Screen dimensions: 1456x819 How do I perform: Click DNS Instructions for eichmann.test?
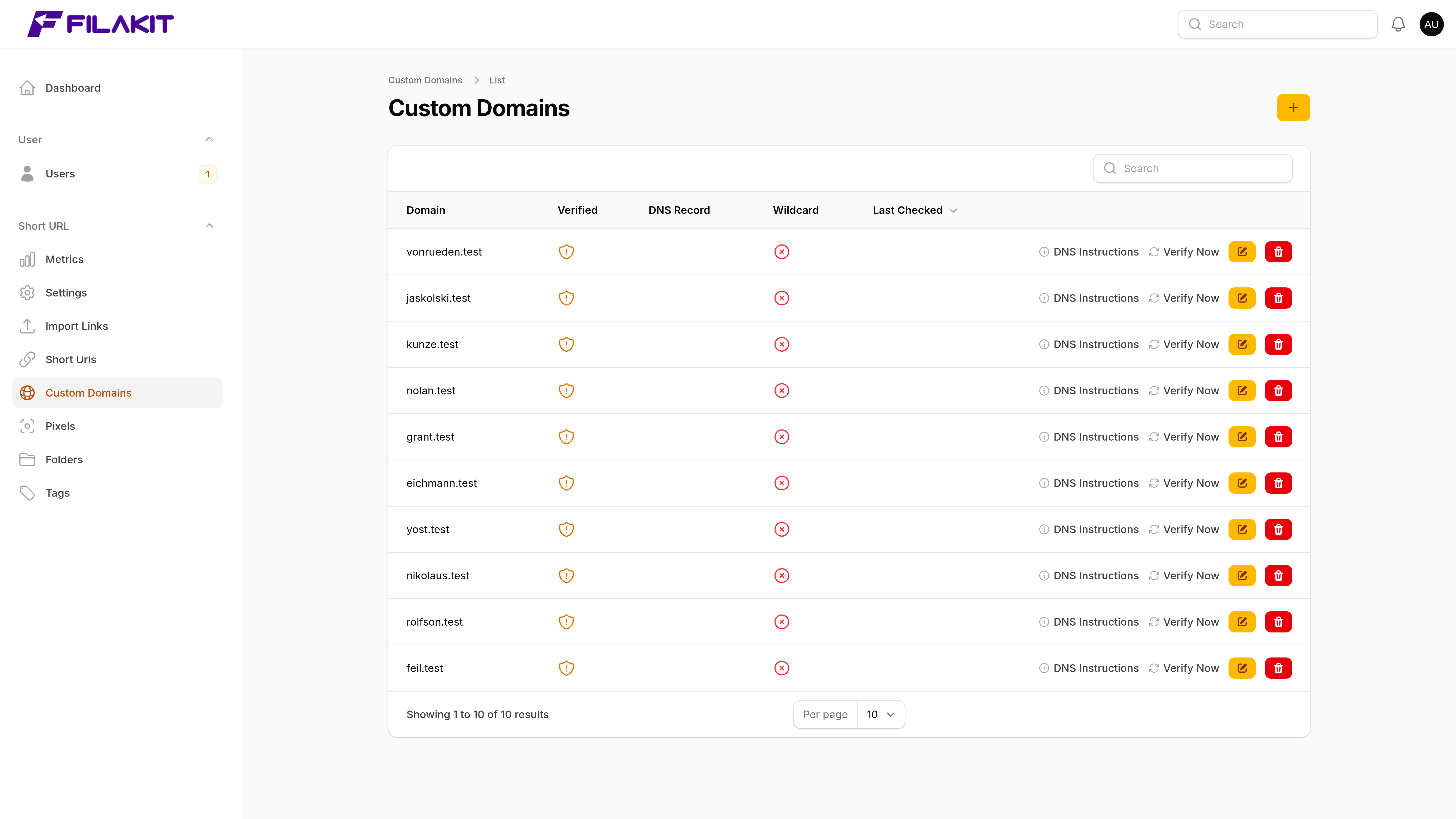[x=1089, y=483]
